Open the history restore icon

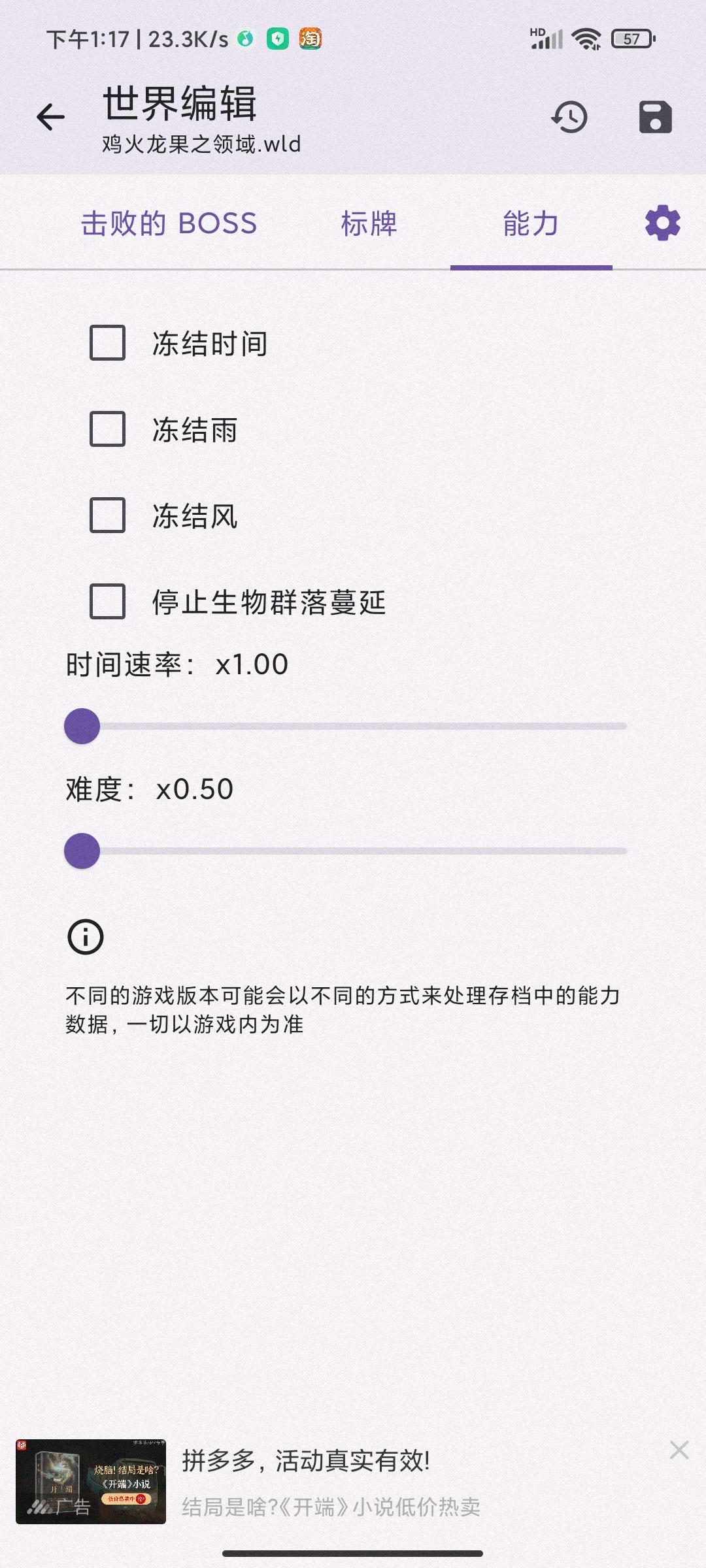569,118
